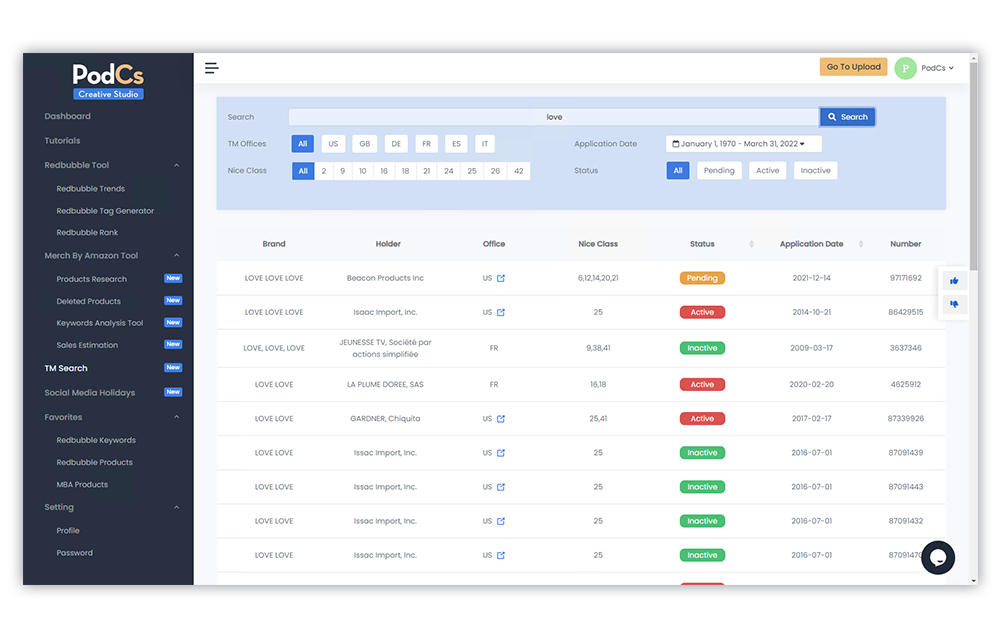1000x638 pixels.
Task: Collapse the Redbubble Tool section
Action: coord(177,165)
